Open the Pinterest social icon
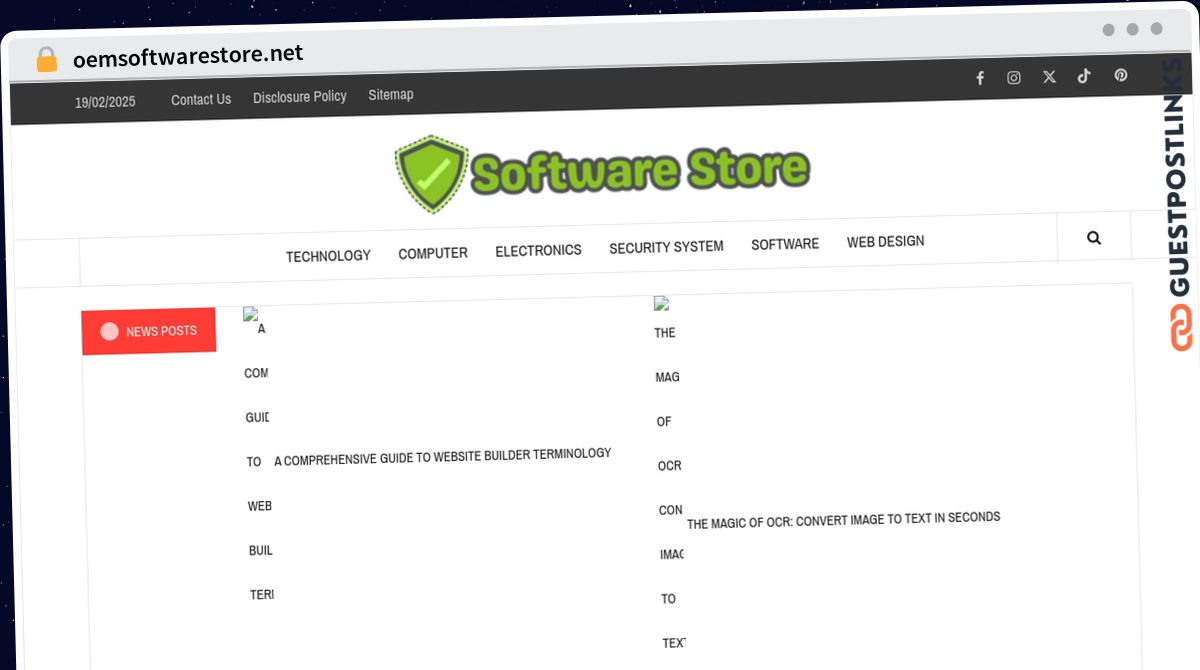 tap(1121, 75)
